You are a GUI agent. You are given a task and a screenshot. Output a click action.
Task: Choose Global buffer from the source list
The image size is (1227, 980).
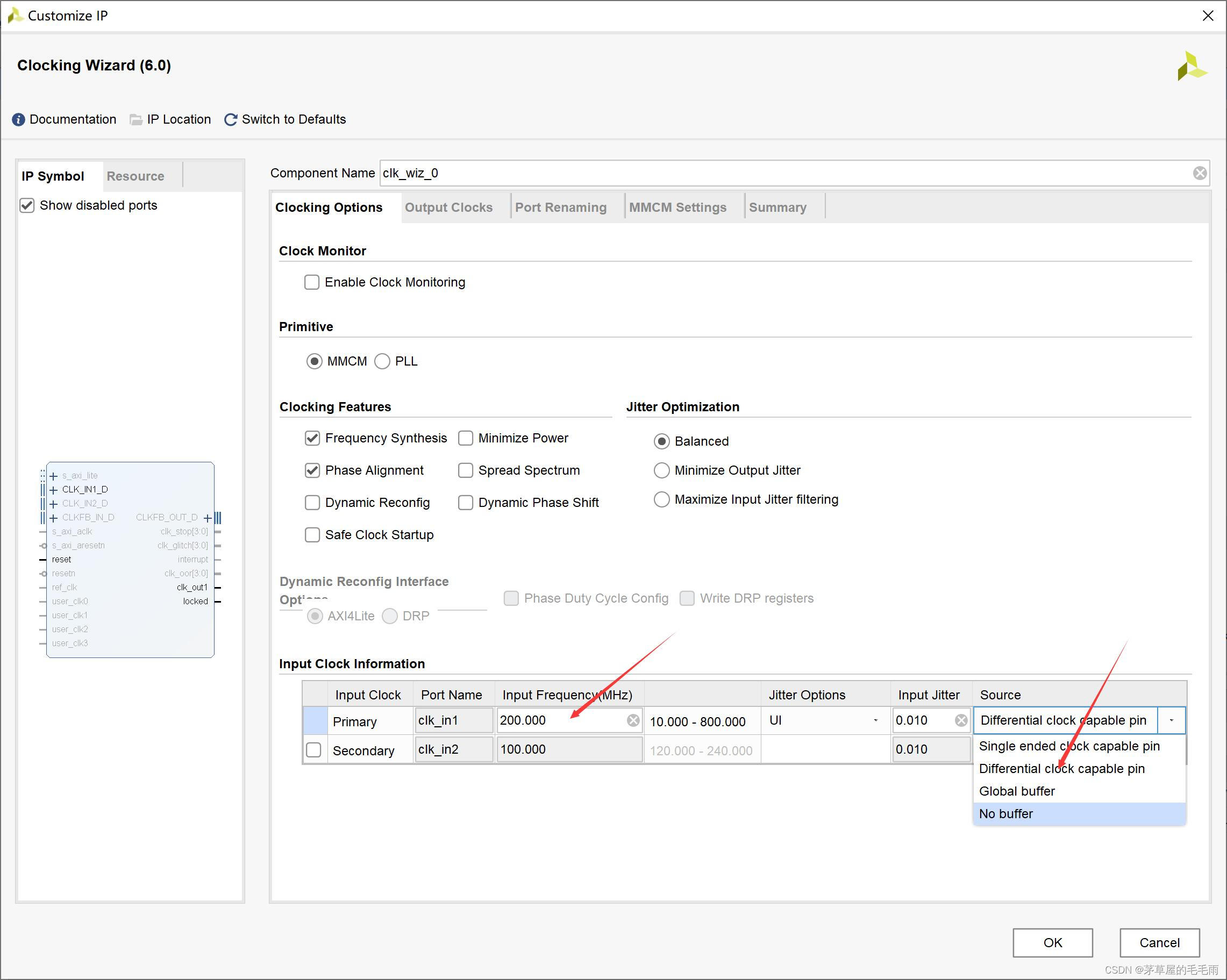pos(1016,791)
